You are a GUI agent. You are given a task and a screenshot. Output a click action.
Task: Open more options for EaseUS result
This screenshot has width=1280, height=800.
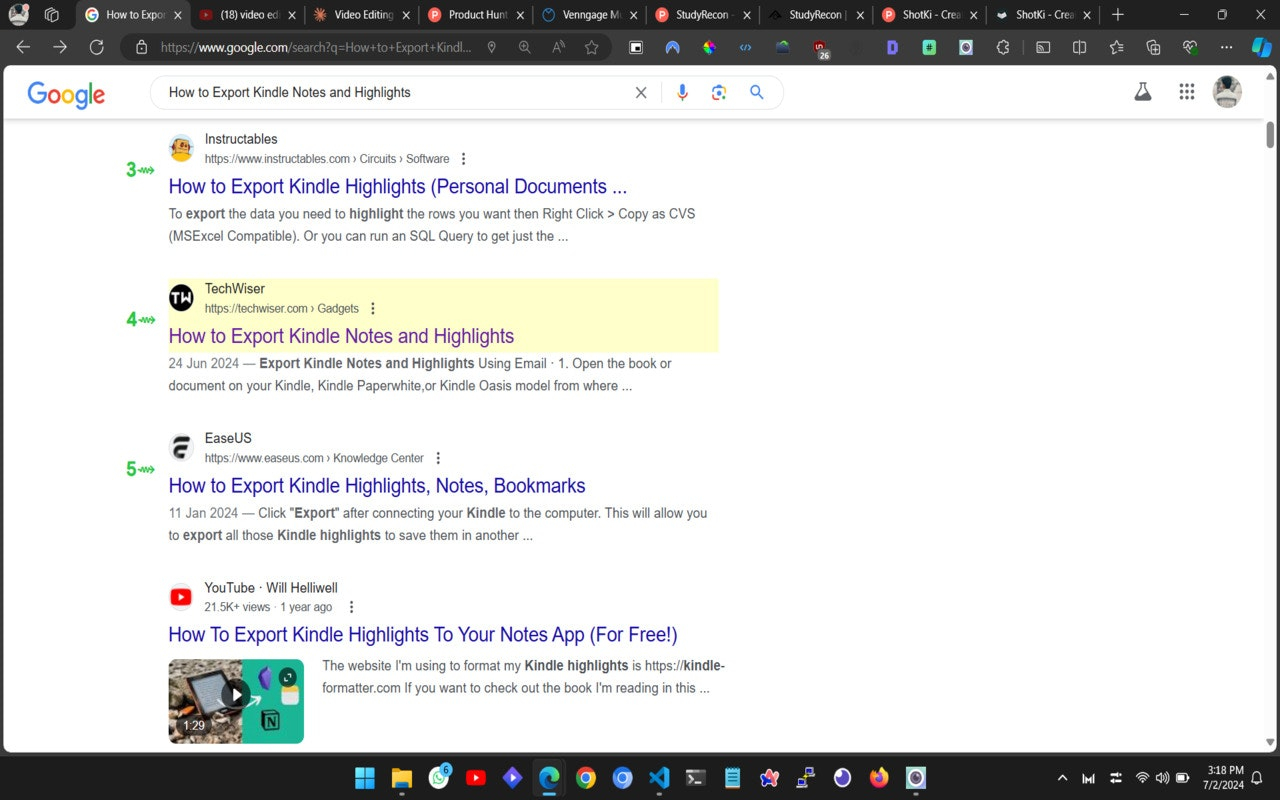point(437,458)
